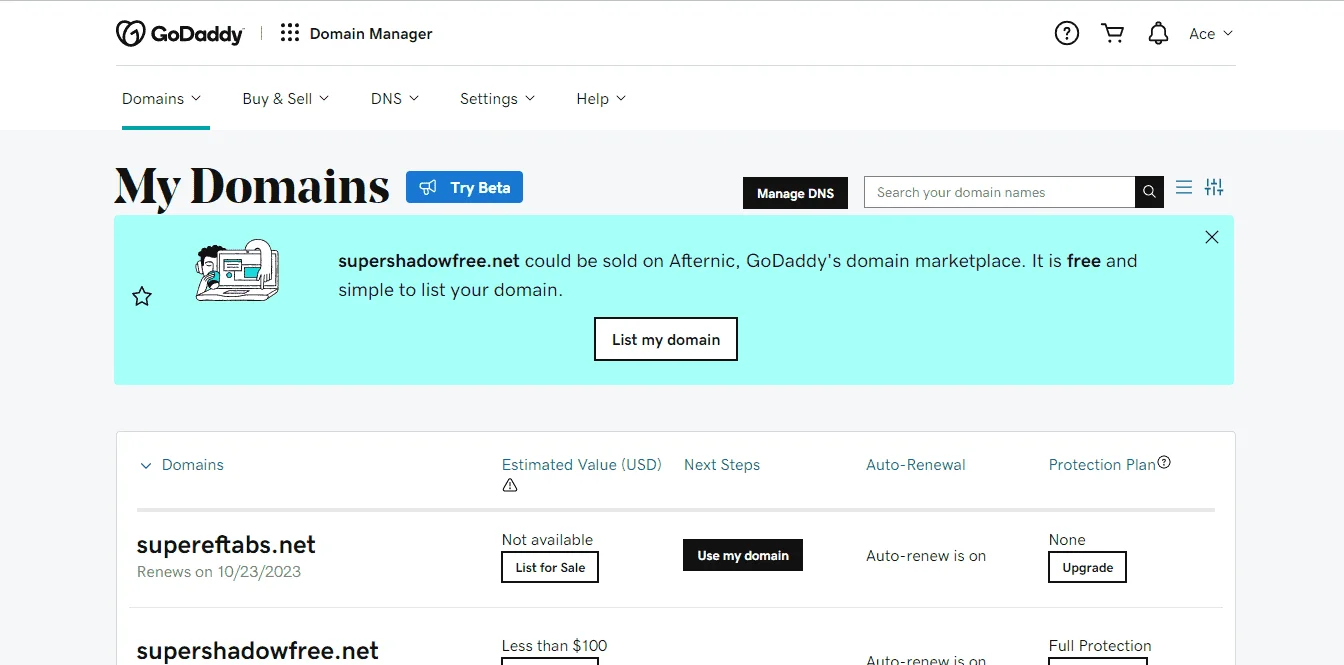Open the Ace account menu
Image resolution: width=1344 pixels, height=665 pixels.
[1211, 34]
